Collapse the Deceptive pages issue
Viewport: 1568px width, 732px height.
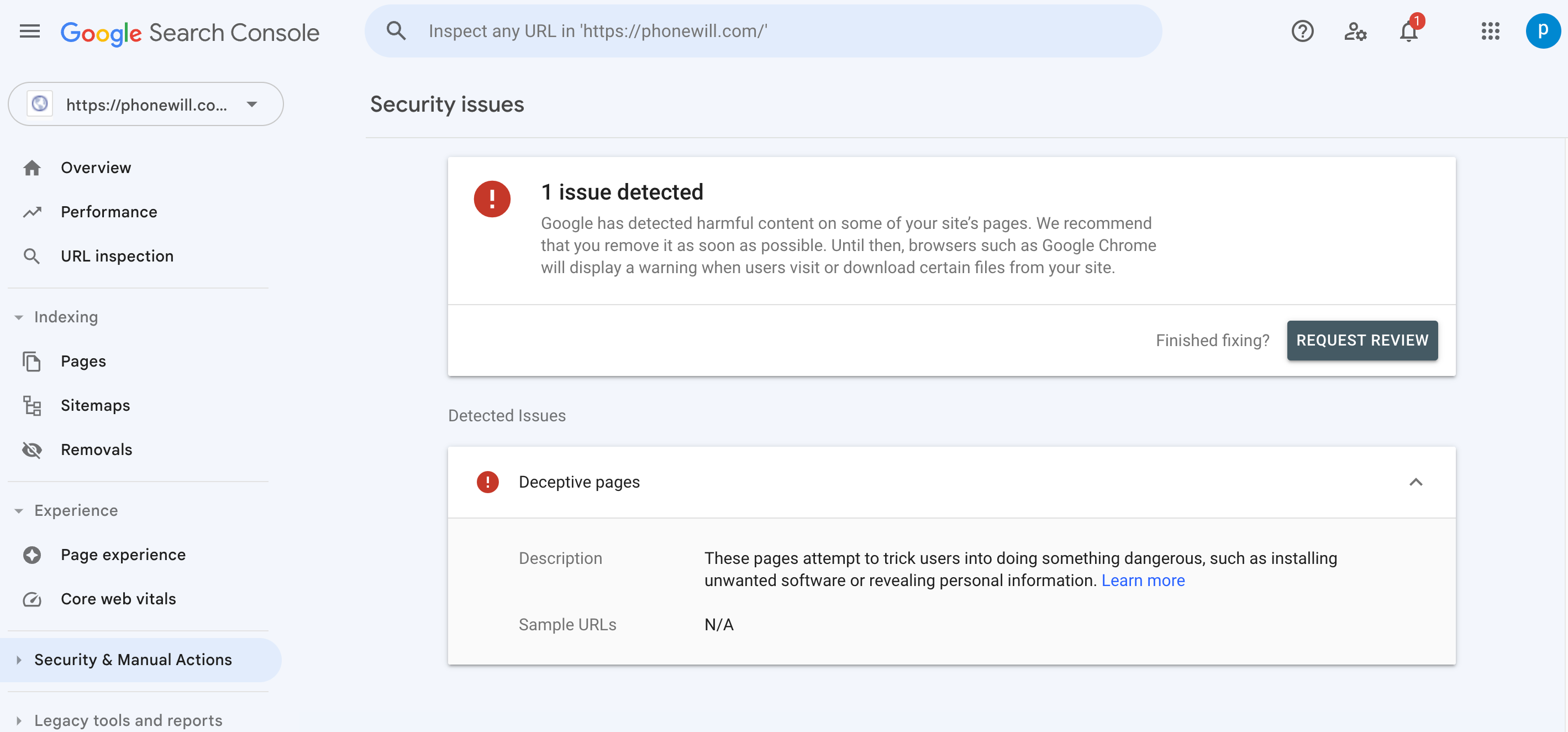[x=1415, y=482]
